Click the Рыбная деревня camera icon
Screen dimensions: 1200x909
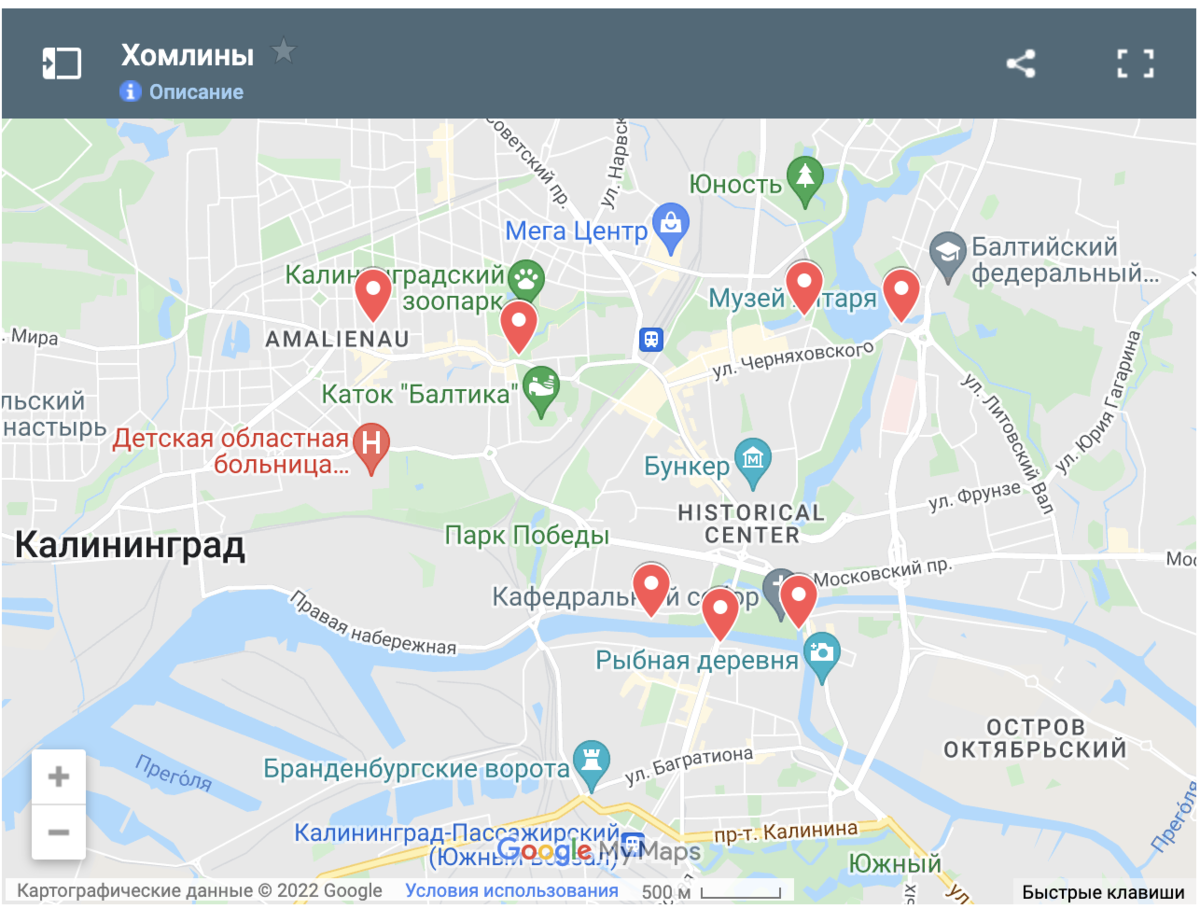coord(822,656)
